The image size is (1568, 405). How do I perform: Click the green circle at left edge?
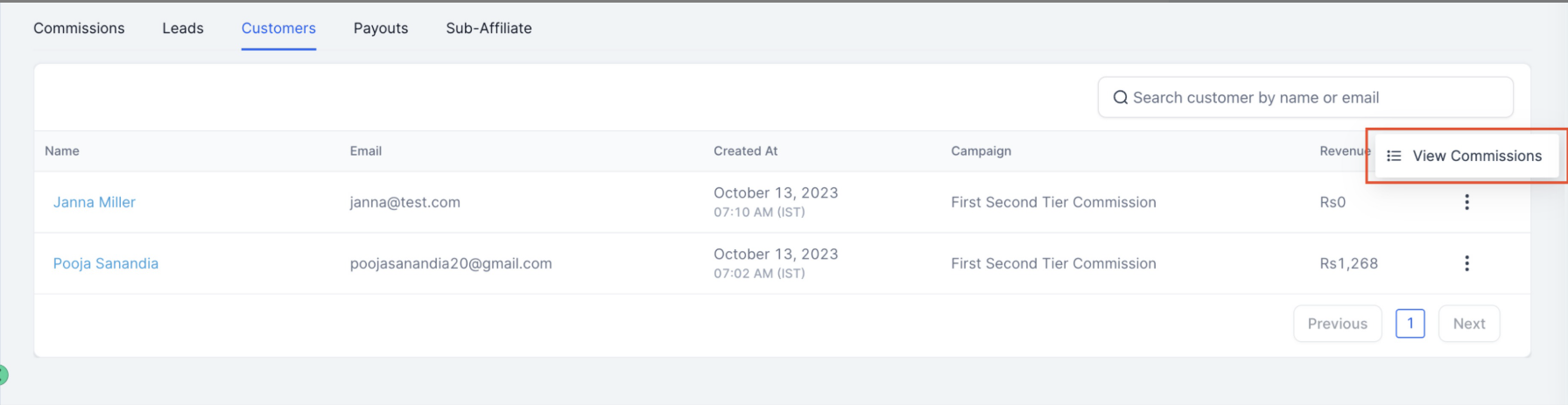[3, 375]
